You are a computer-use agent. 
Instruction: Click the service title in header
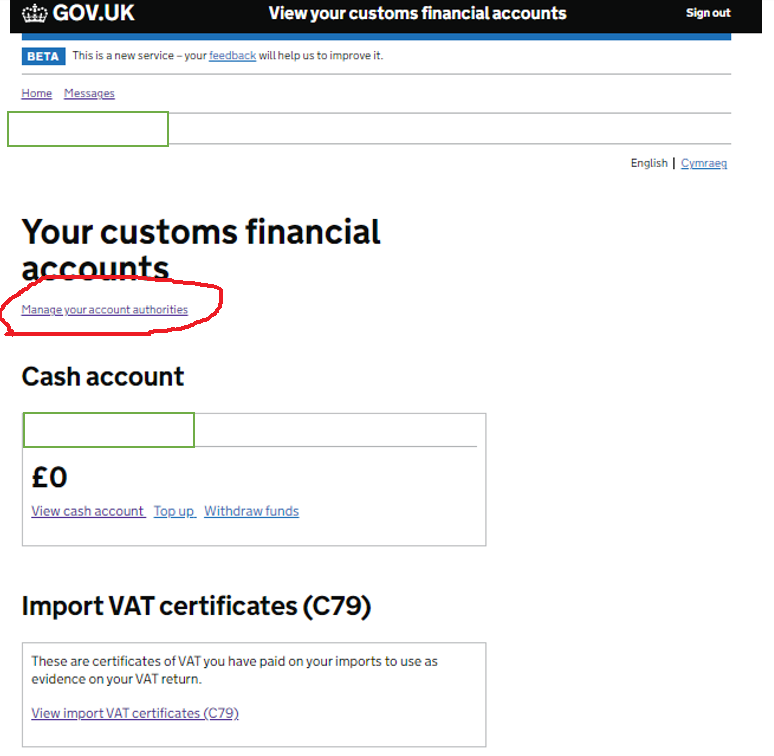click(x=417, y=13)
